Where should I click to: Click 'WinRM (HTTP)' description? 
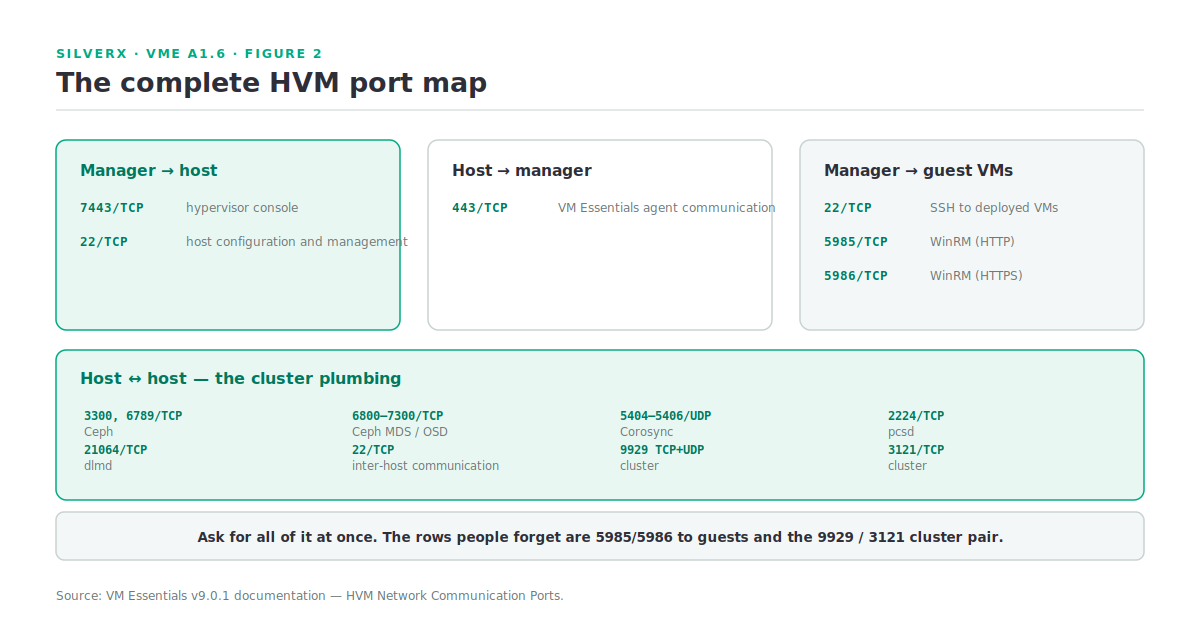(972, 242)
